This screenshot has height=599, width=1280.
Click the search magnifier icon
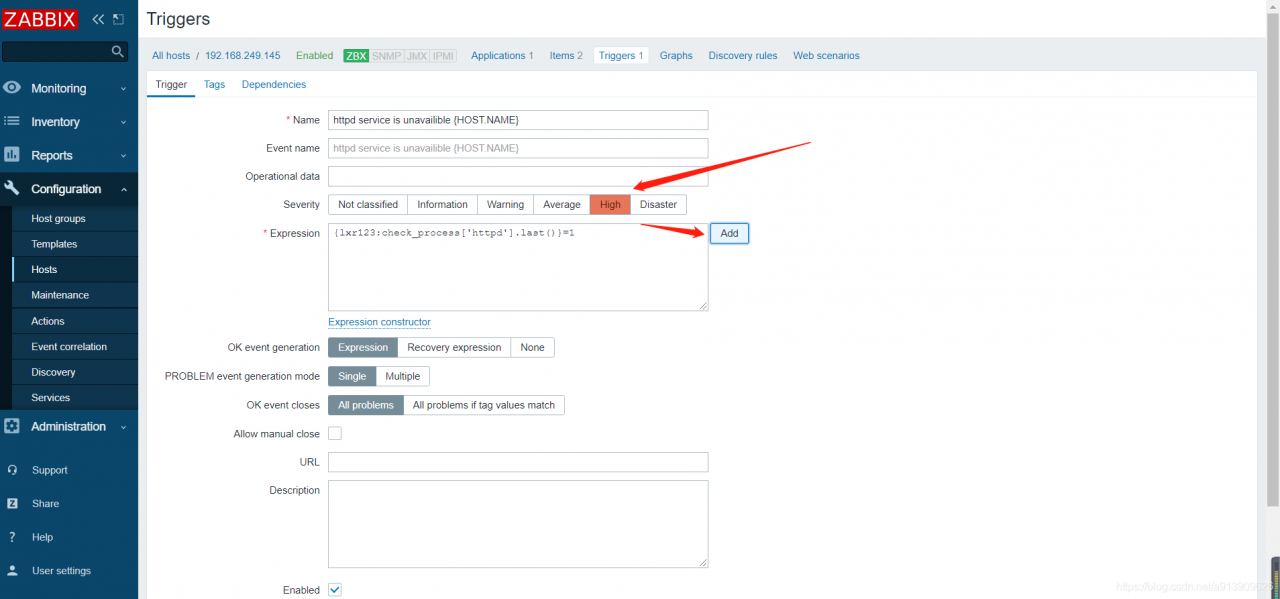pyautogui.click(x=118, y=51)
